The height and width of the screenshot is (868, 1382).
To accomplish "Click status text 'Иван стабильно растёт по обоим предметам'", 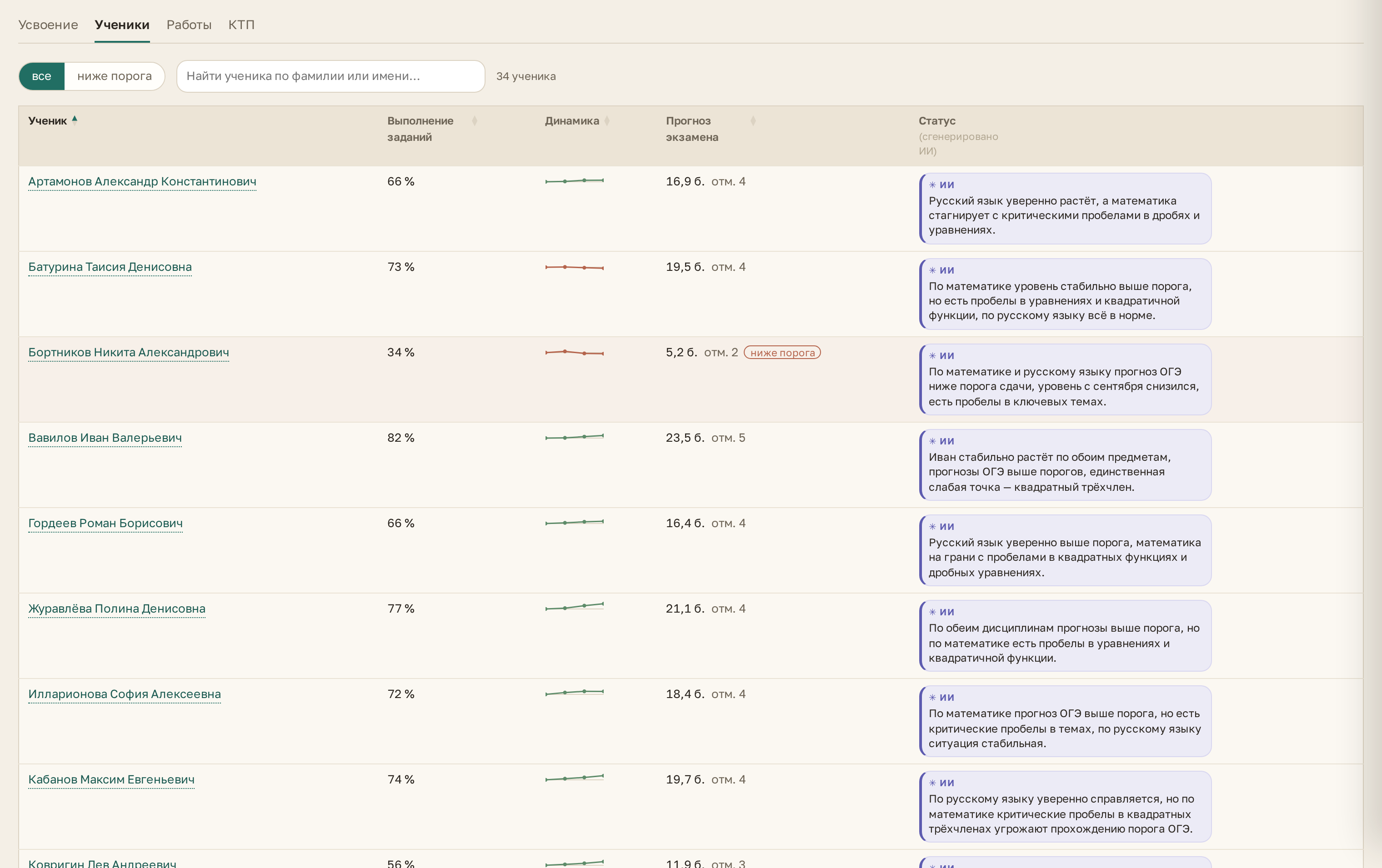I will [1050, 457].
